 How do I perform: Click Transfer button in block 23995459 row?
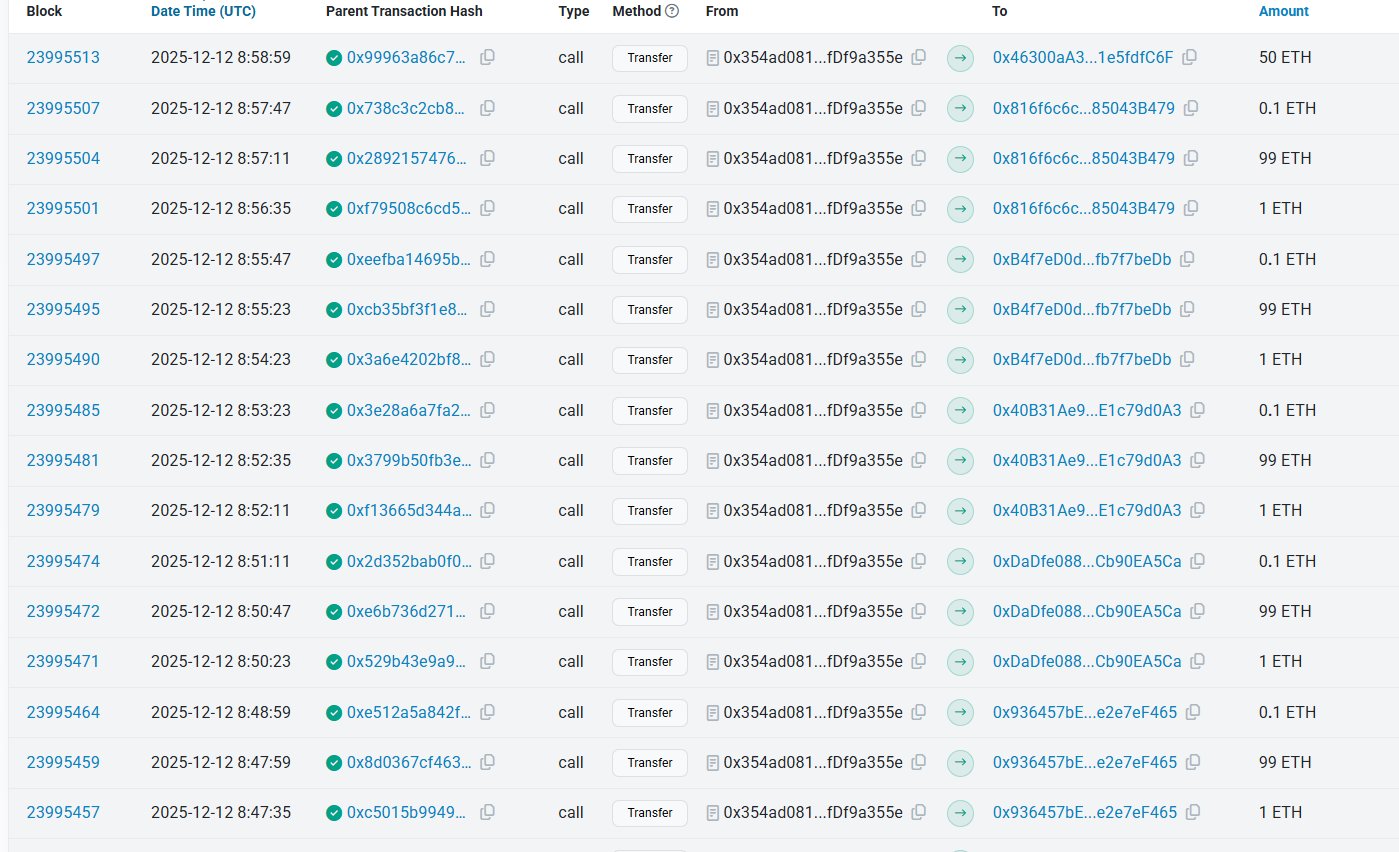[649, 763]
